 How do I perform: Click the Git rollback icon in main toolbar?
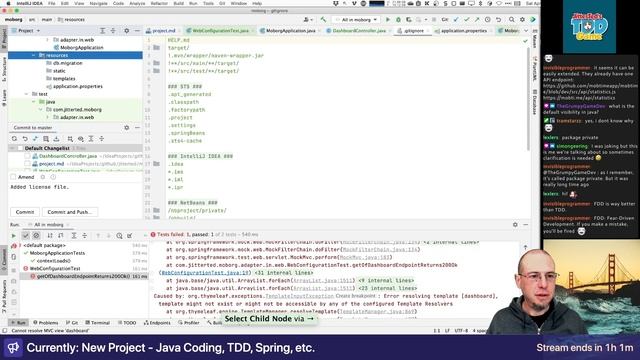click(x=498, y=19)
